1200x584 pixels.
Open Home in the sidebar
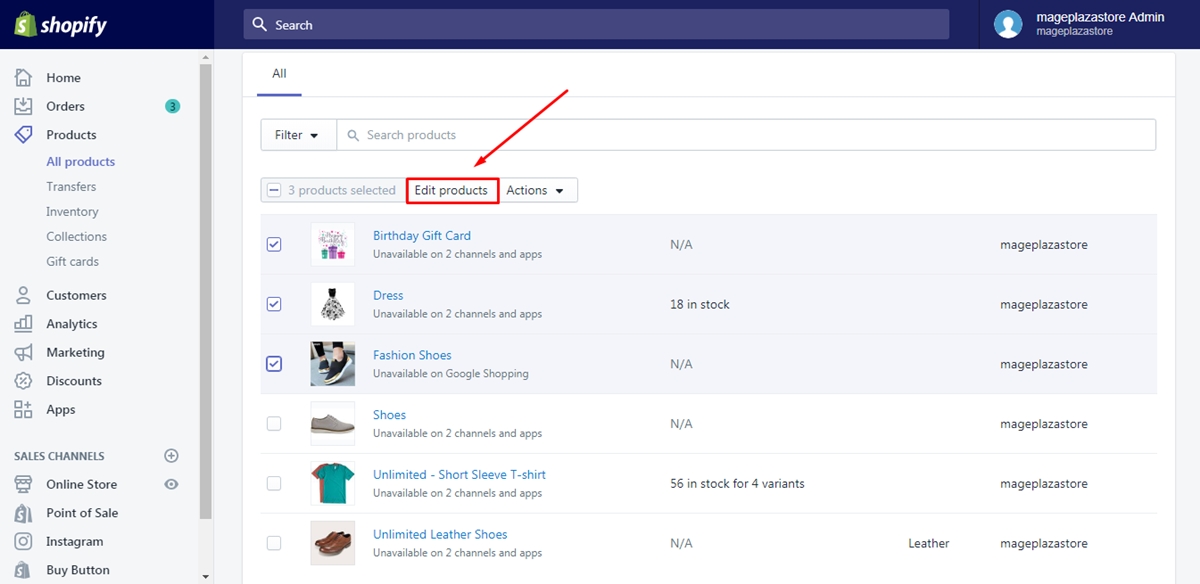(63, 78)
